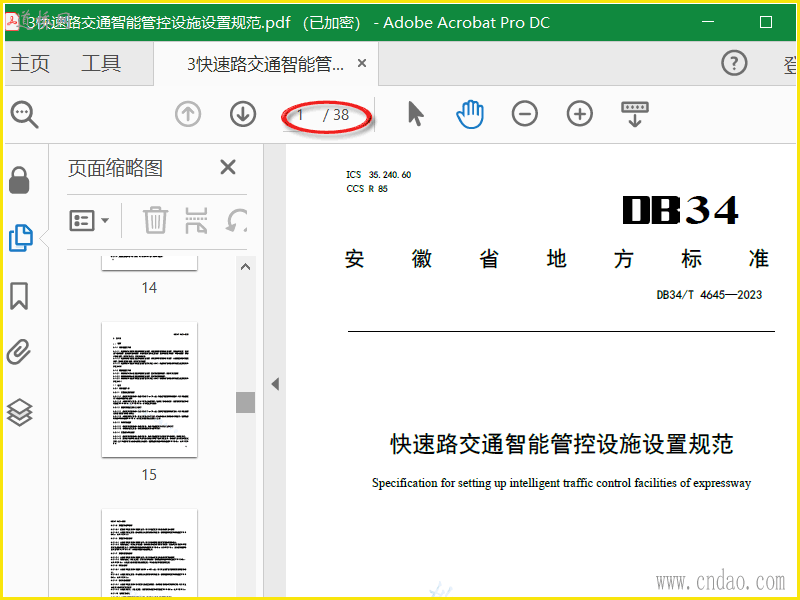Viewport: 800px width, 600px height.
Task: Open the scrolling page display options
Action: click(x=635, y=114)
